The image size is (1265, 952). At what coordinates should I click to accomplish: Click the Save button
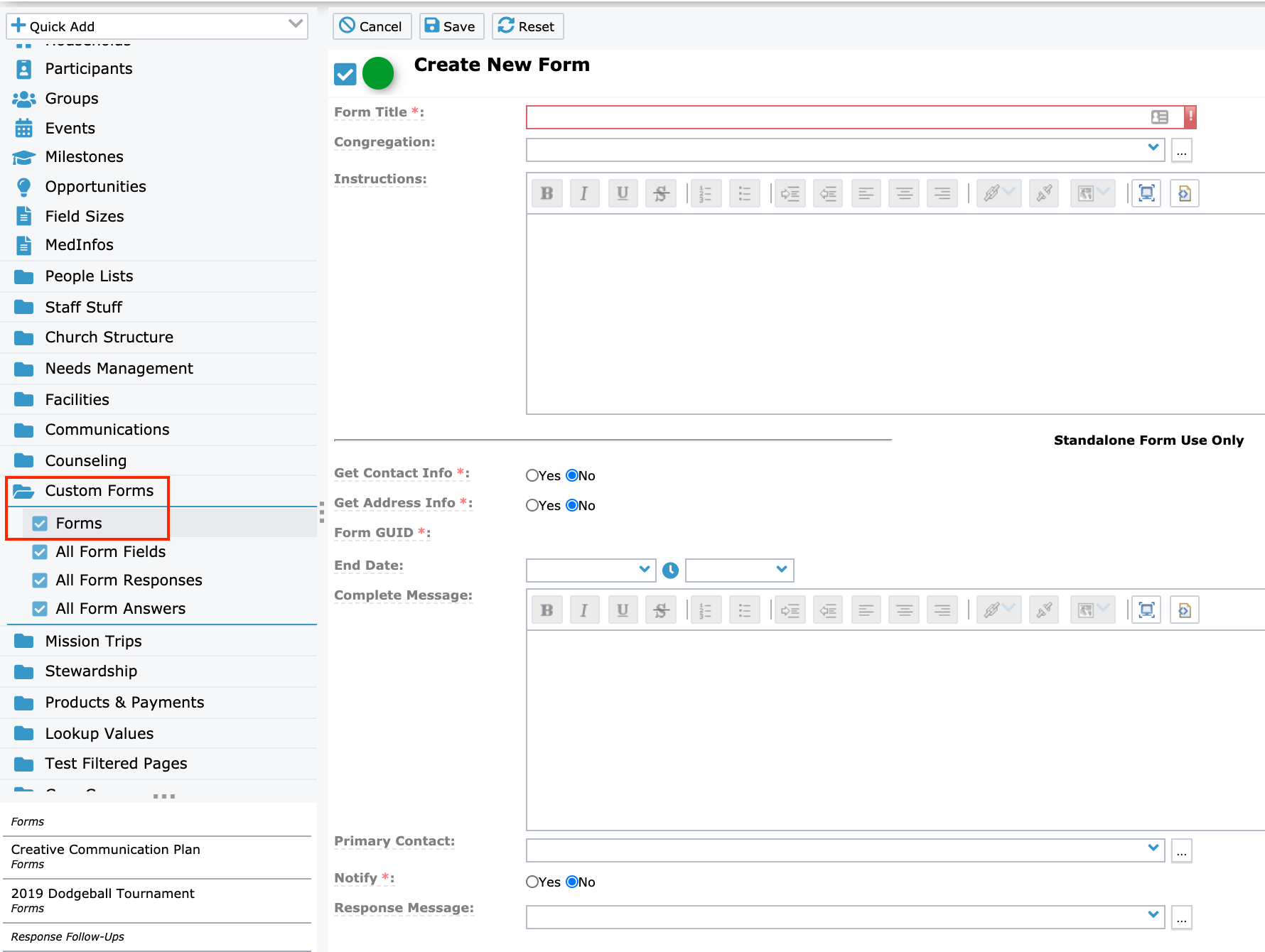[451, 26]
